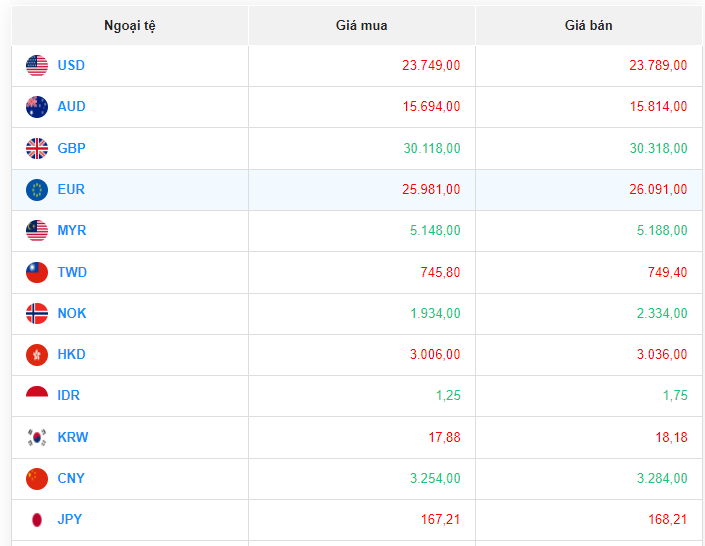This screenshot has height=546, width=705.
Task: Click the Taiwan flag icon
Action: [x=37, y=272]
